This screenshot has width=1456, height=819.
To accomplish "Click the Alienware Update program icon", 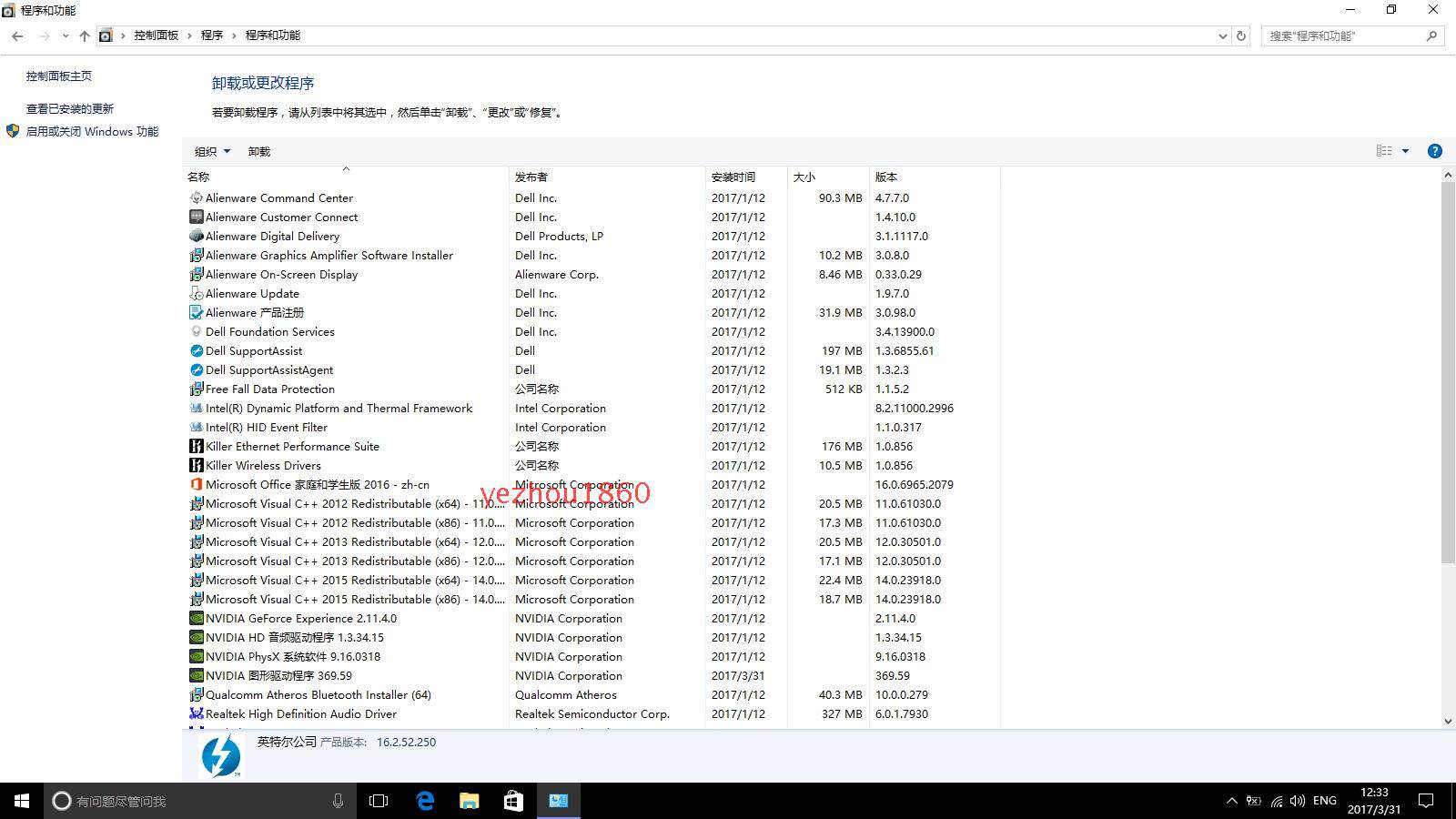I will click(196, 293).
